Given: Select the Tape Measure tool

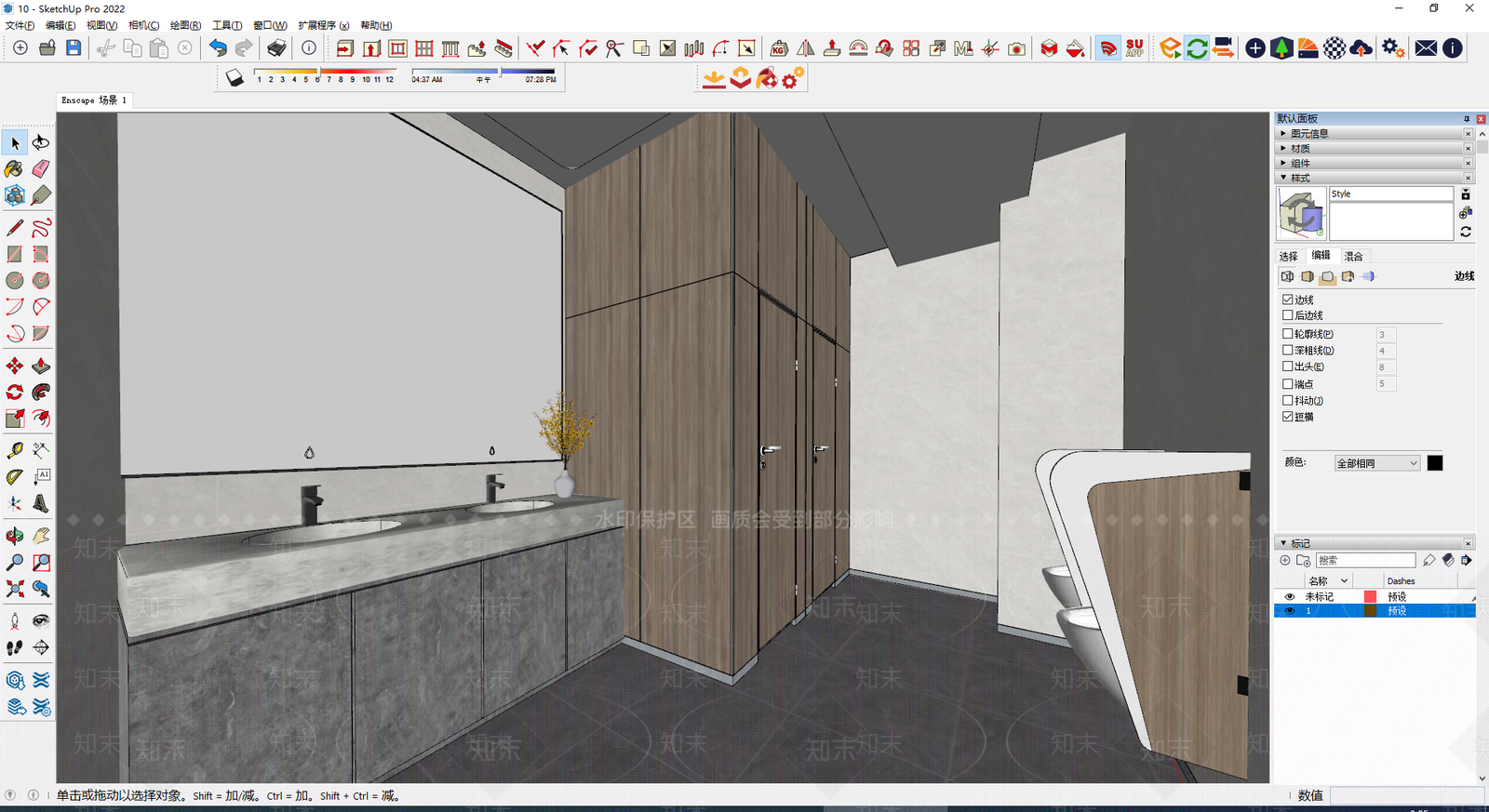Looking at the screenshot, I should click(x=15, y=450).
